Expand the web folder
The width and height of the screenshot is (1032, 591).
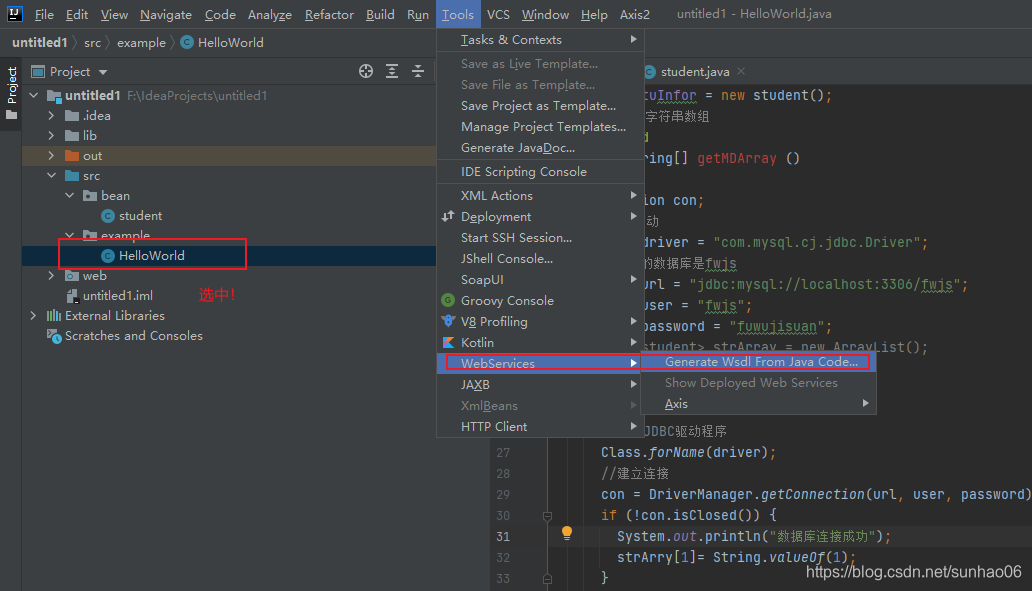(51, 276)
